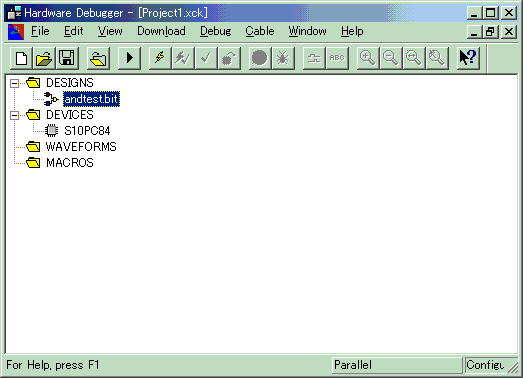This screenshot has height=378, width=523.
Task: Collapse the DEVICES tree node
Action: tap(14, 115)
